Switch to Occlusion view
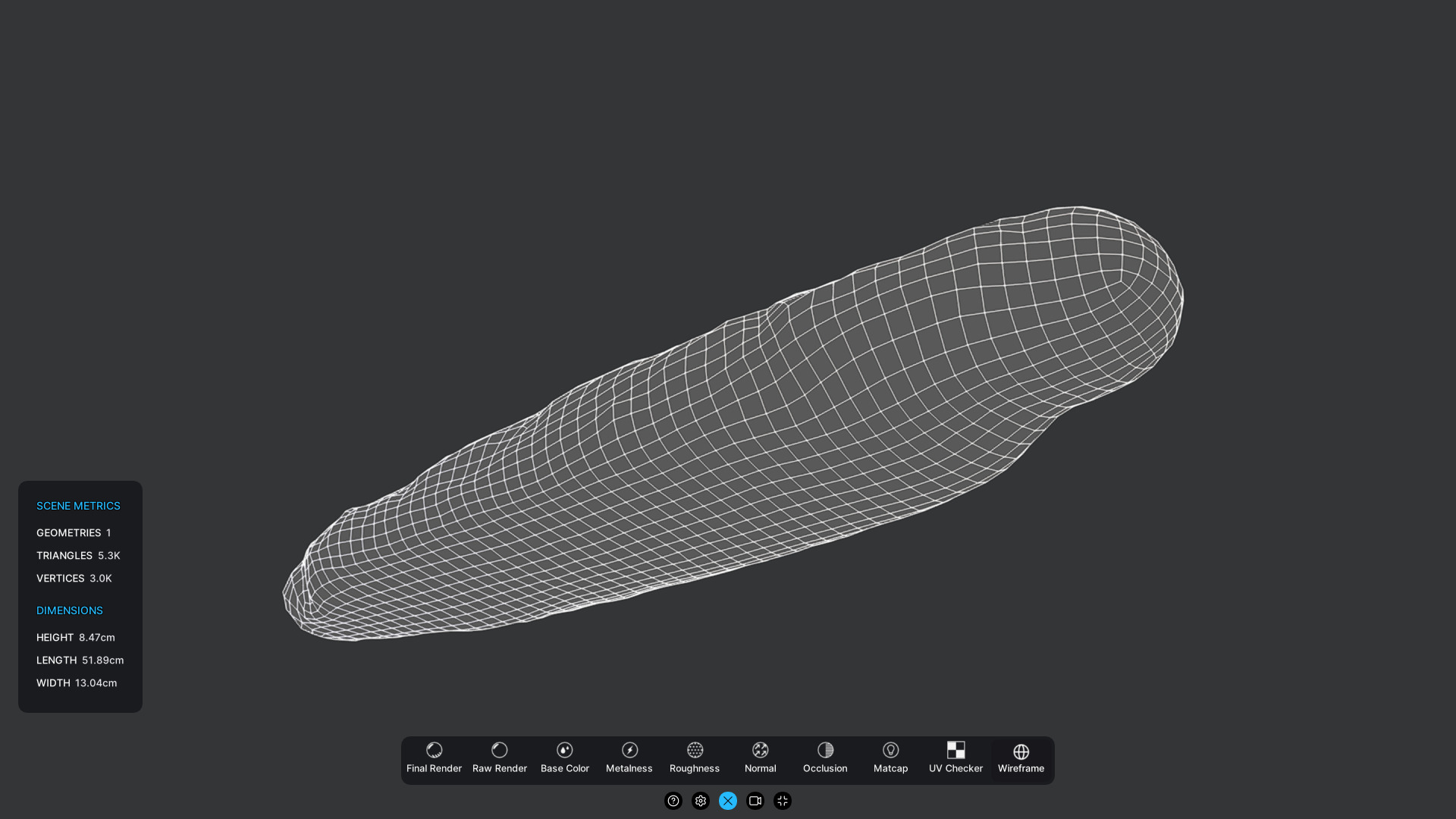Screen dimensions: 1456x819 coord(825,759)
